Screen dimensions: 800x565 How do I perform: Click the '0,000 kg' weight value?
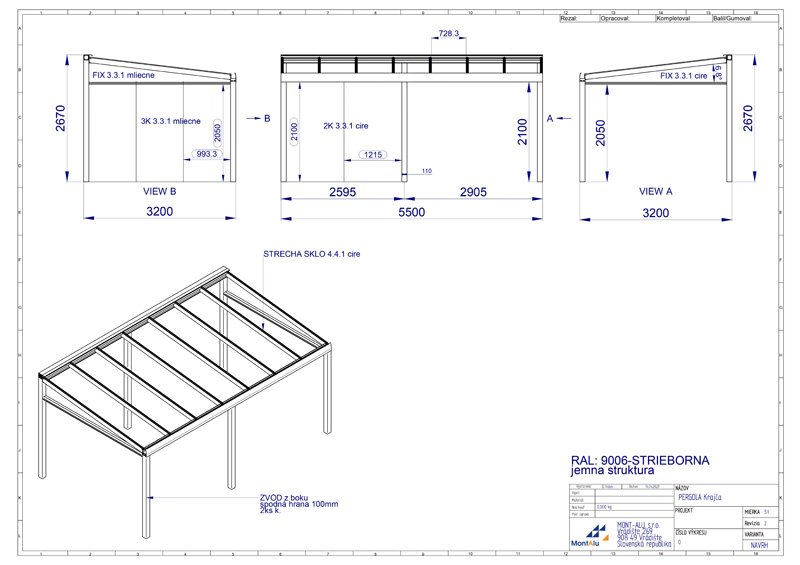tap(605, 507)
